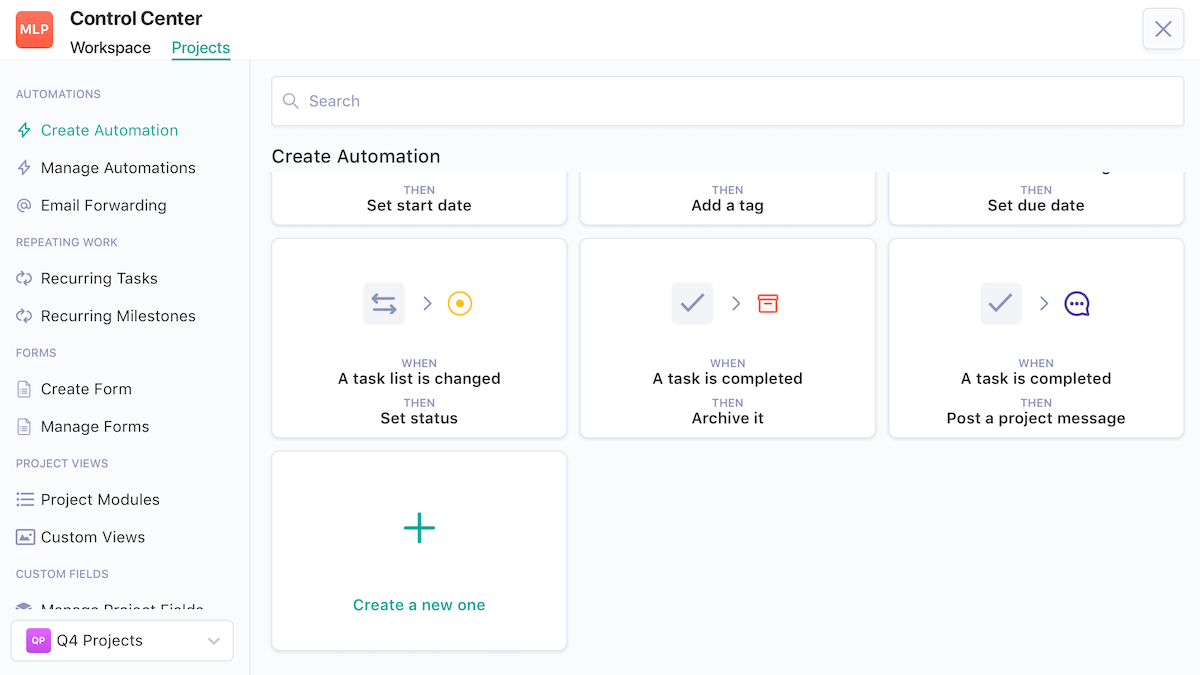Viewport: 1200px width, 675px height.
Task: Click the Custom Views image icon
Action: tap(25, 537)
